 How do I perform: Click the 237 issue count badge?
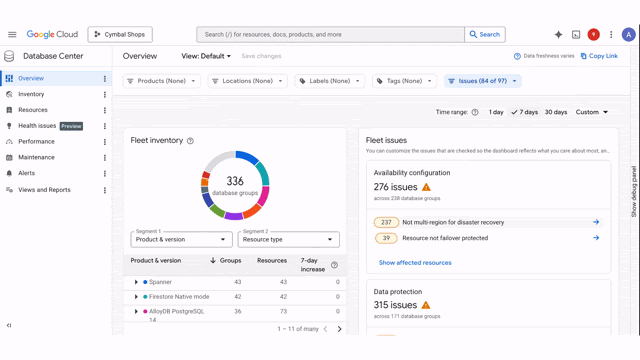coord(386,222)
